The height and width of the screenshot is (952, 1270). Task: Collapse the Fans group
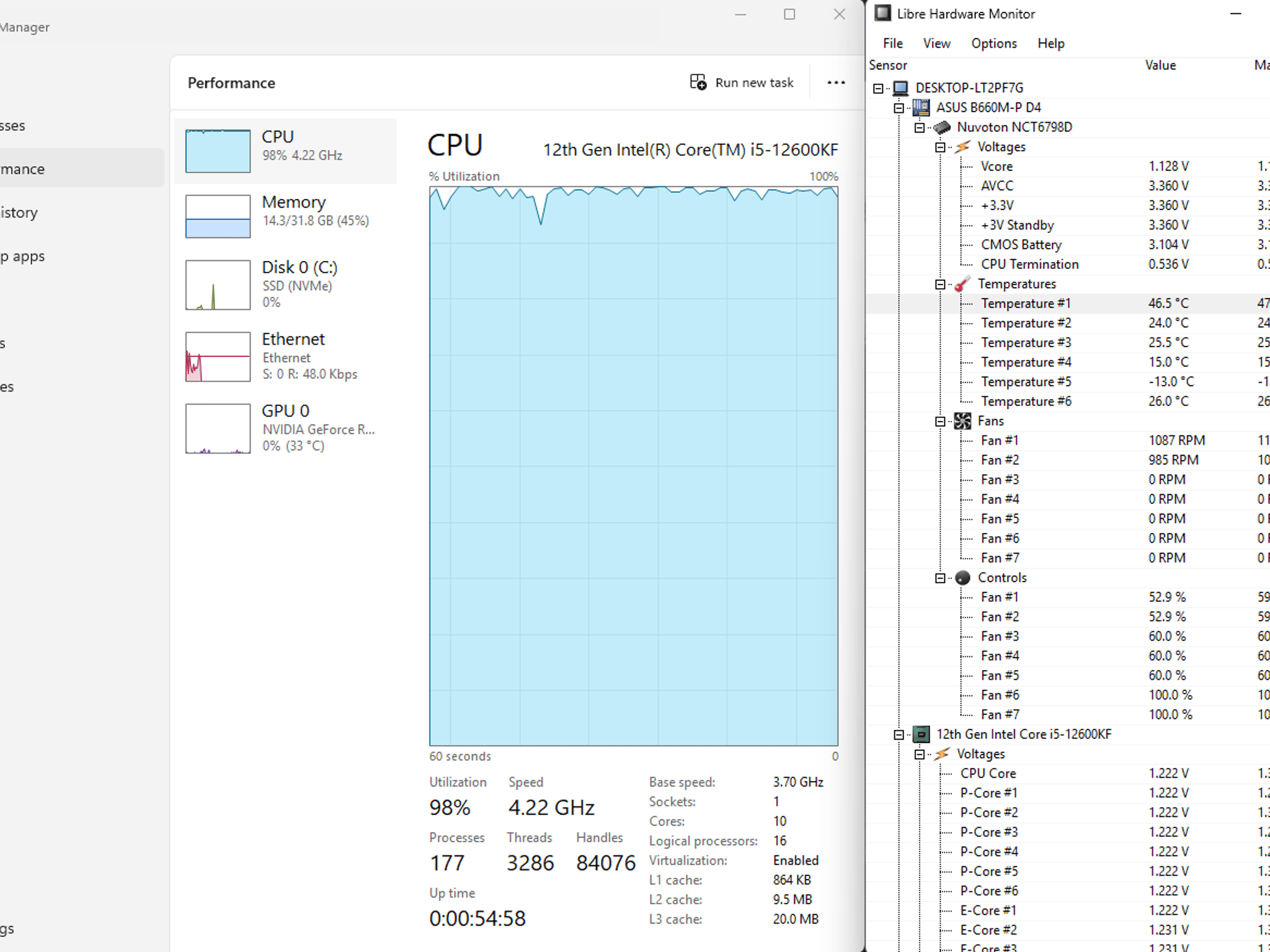(x=940, y=421)
